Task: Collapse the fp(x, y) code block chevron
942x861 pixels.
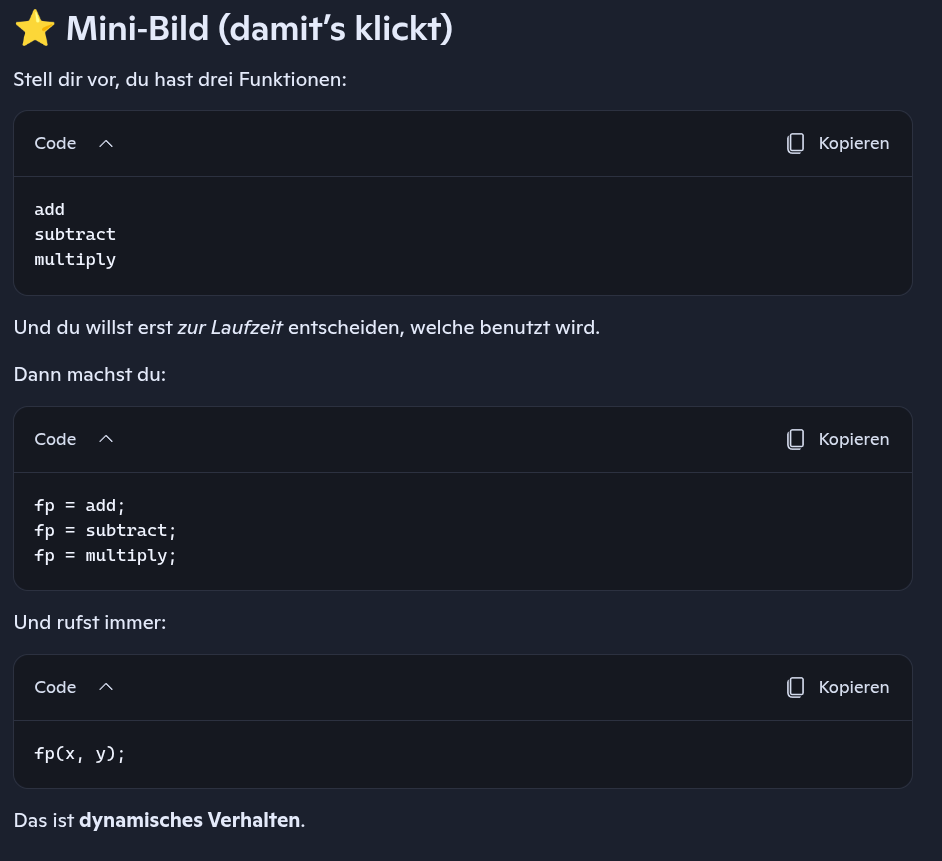Action: (x=106, y=687)
